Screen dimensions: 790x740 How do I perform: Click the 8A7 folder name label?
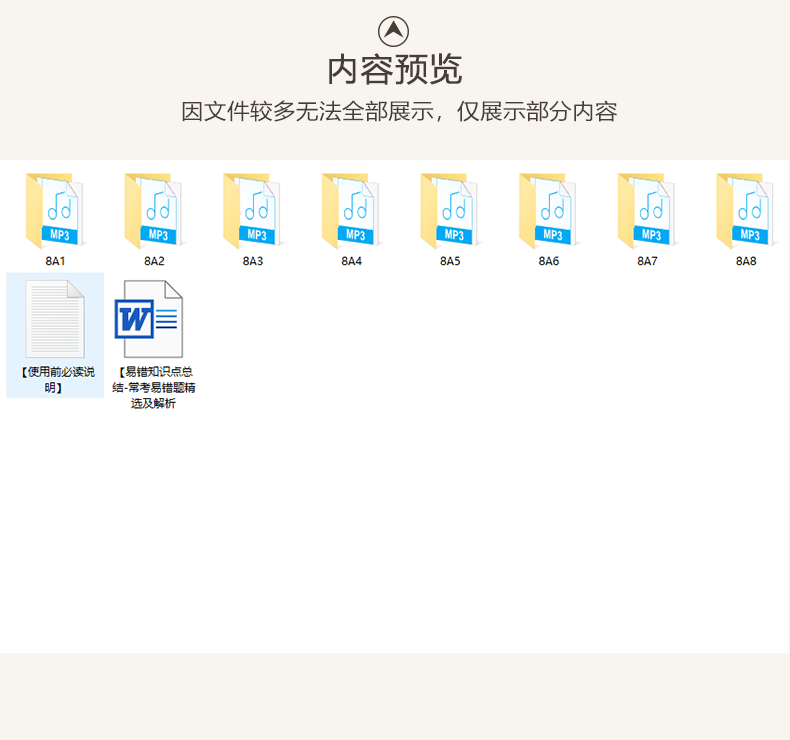[647, 261]
